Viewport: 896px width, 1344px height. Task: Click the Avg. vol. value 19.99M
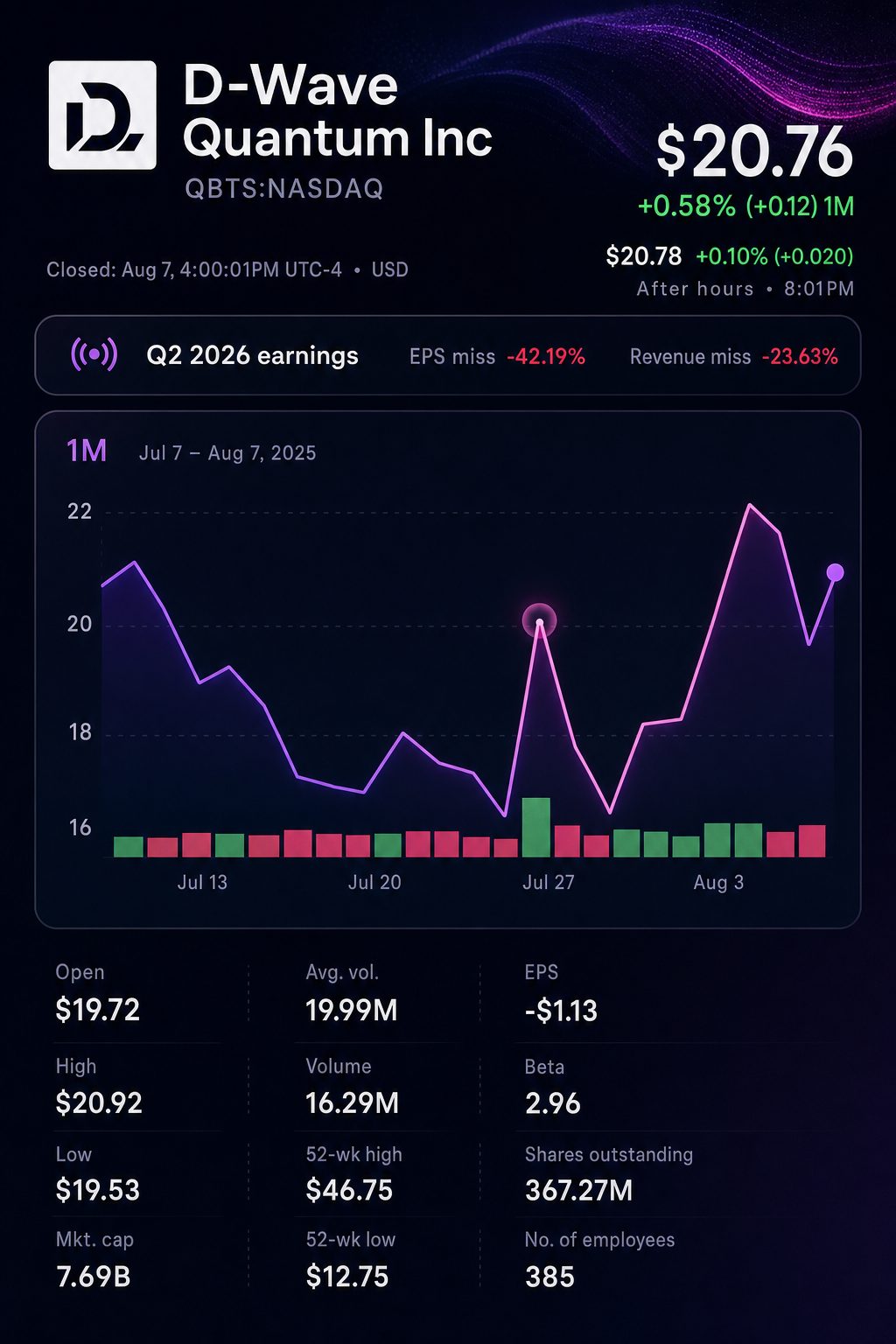[x=352, y=1011]
